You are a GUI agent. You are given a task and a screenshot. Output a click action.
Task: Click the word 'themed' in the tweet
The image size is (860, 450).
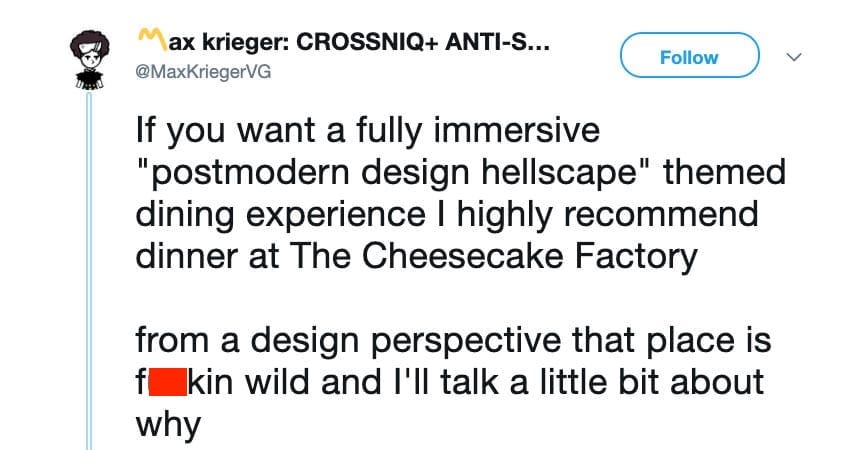coord(725,172)
